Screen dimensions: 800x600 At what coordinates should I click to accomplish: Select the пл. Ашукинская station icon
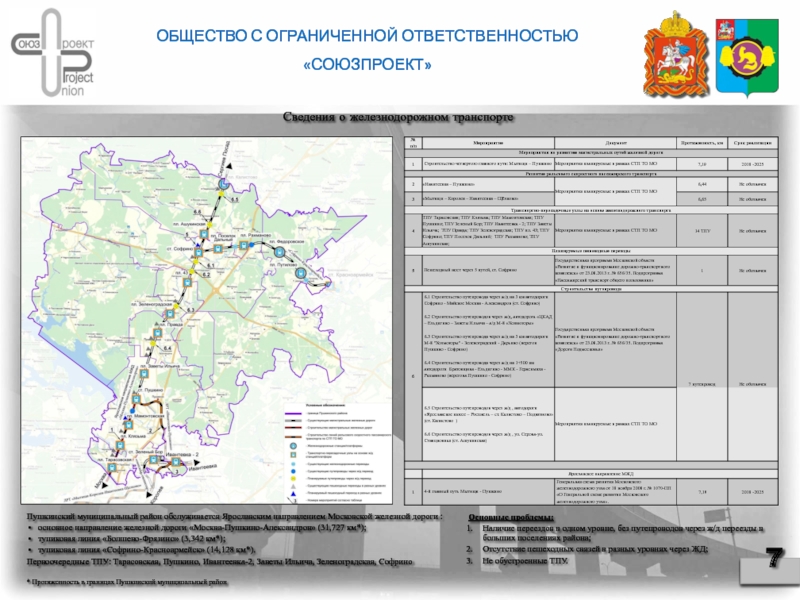point(204,234)
